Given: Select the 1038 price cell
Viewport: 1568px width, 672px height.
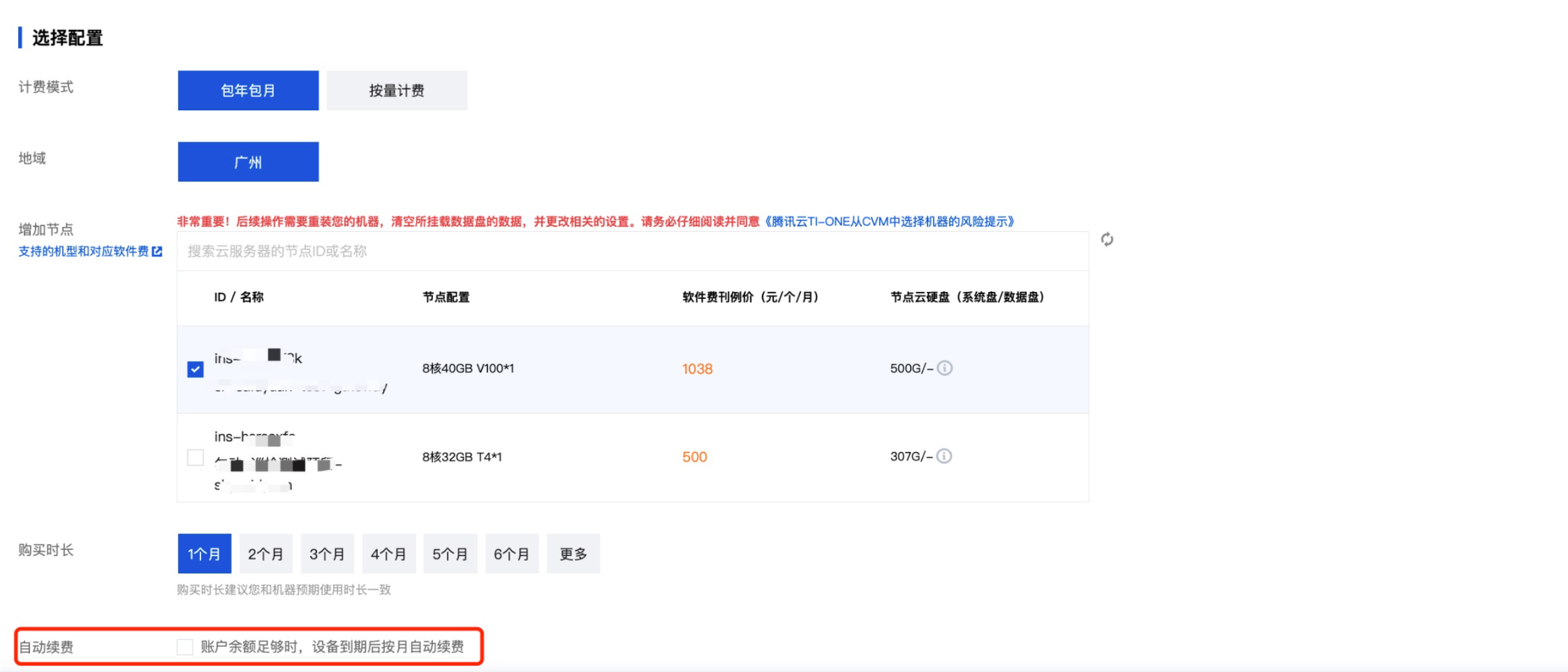Looking at the screenshot, I should point(698,369).
